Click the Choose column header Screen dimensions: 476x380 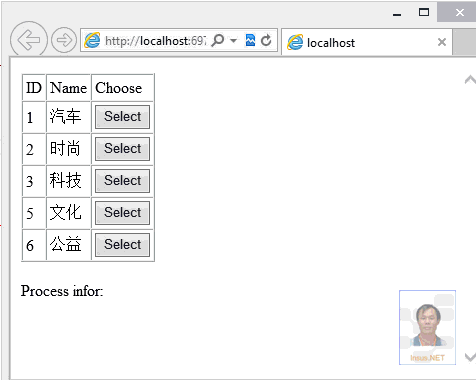(x=123, y=88)
